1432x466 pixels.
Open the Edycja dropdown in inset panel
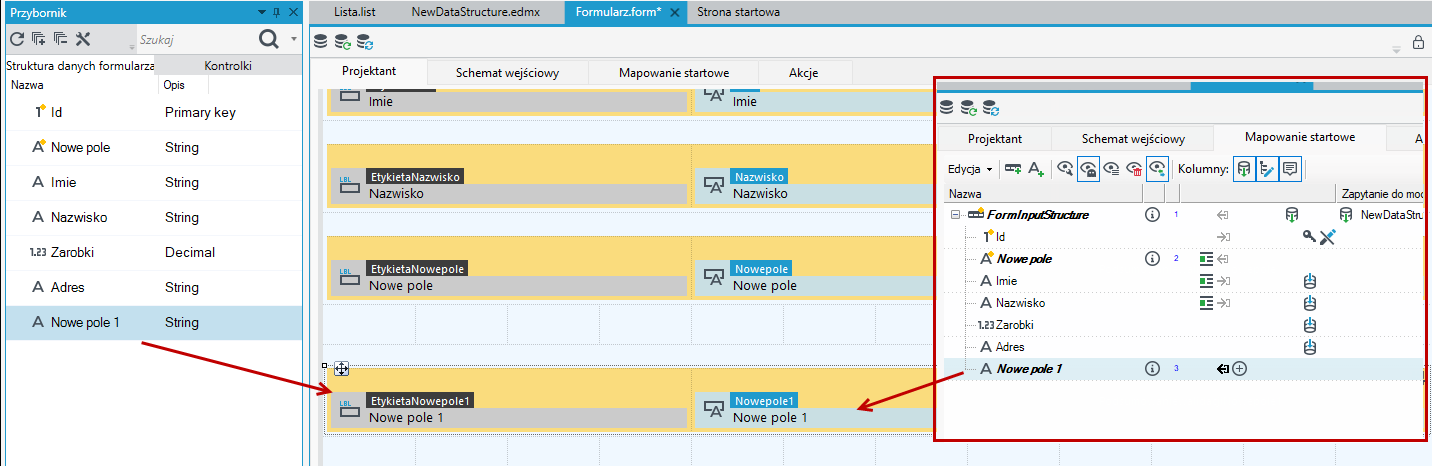970,169
